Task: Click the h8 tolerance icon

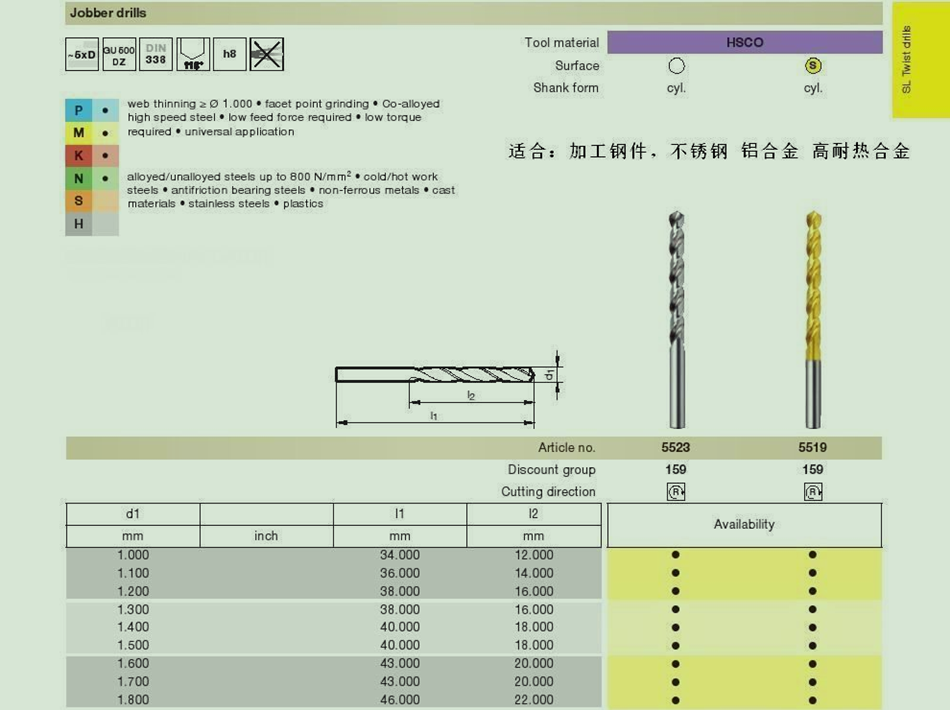Action: click(230, 55)
